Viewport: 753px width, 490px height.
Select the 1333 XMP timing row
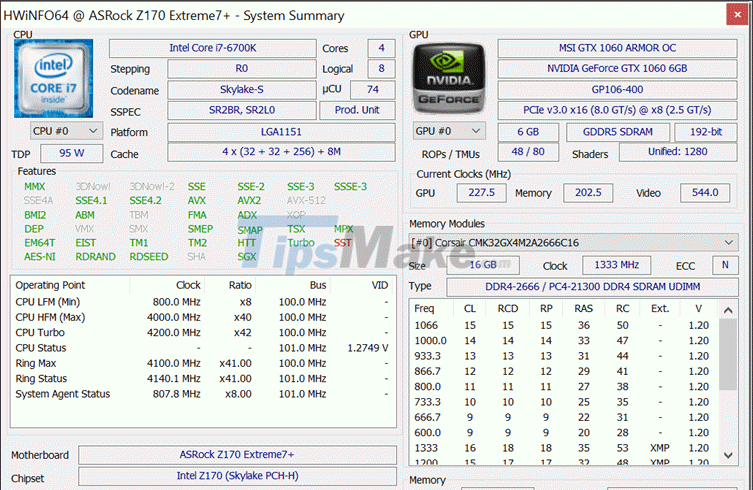tap(565, 449)
